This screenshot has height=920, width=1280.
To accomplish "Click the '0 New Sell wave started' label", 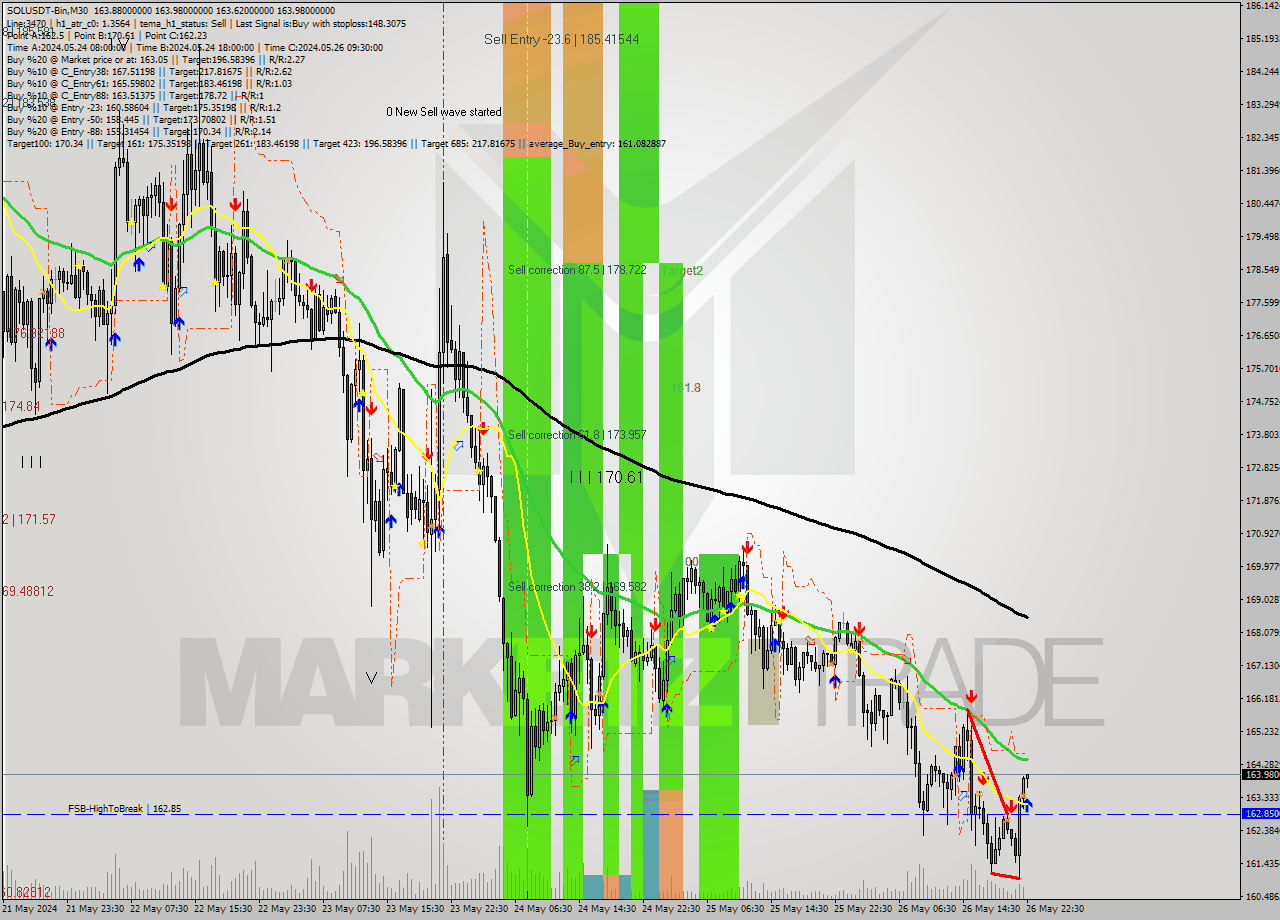I will [444, 112].
